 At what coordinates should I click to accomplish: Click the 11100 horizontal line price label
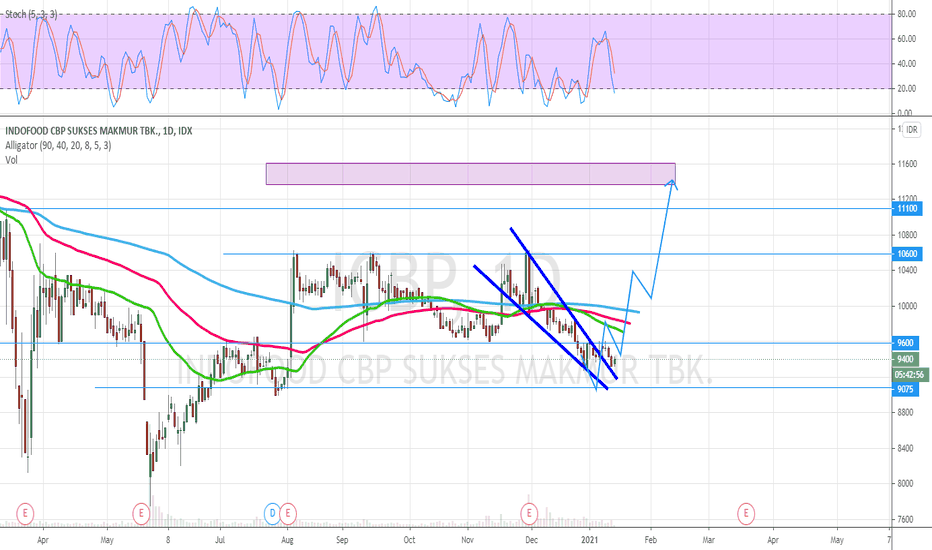pos(907,209)
